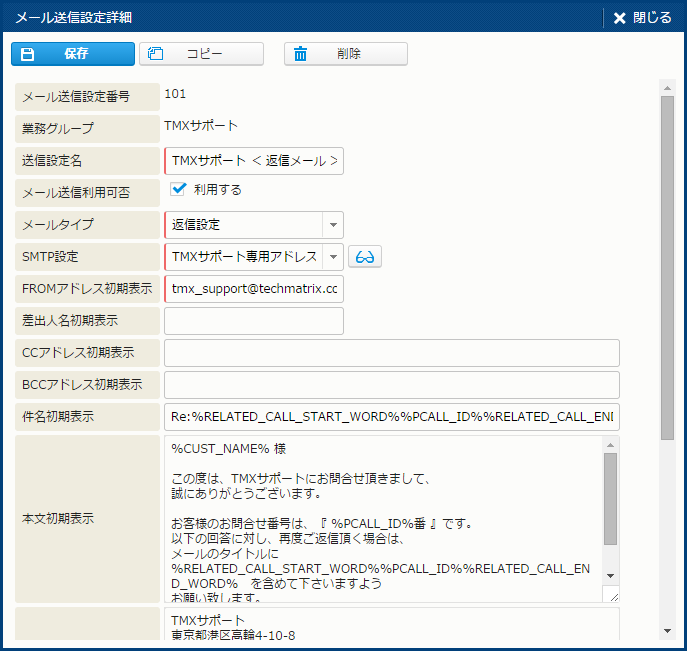Click the body text area scroll down arrow
The image size is (687, 651).
[610, 576]
